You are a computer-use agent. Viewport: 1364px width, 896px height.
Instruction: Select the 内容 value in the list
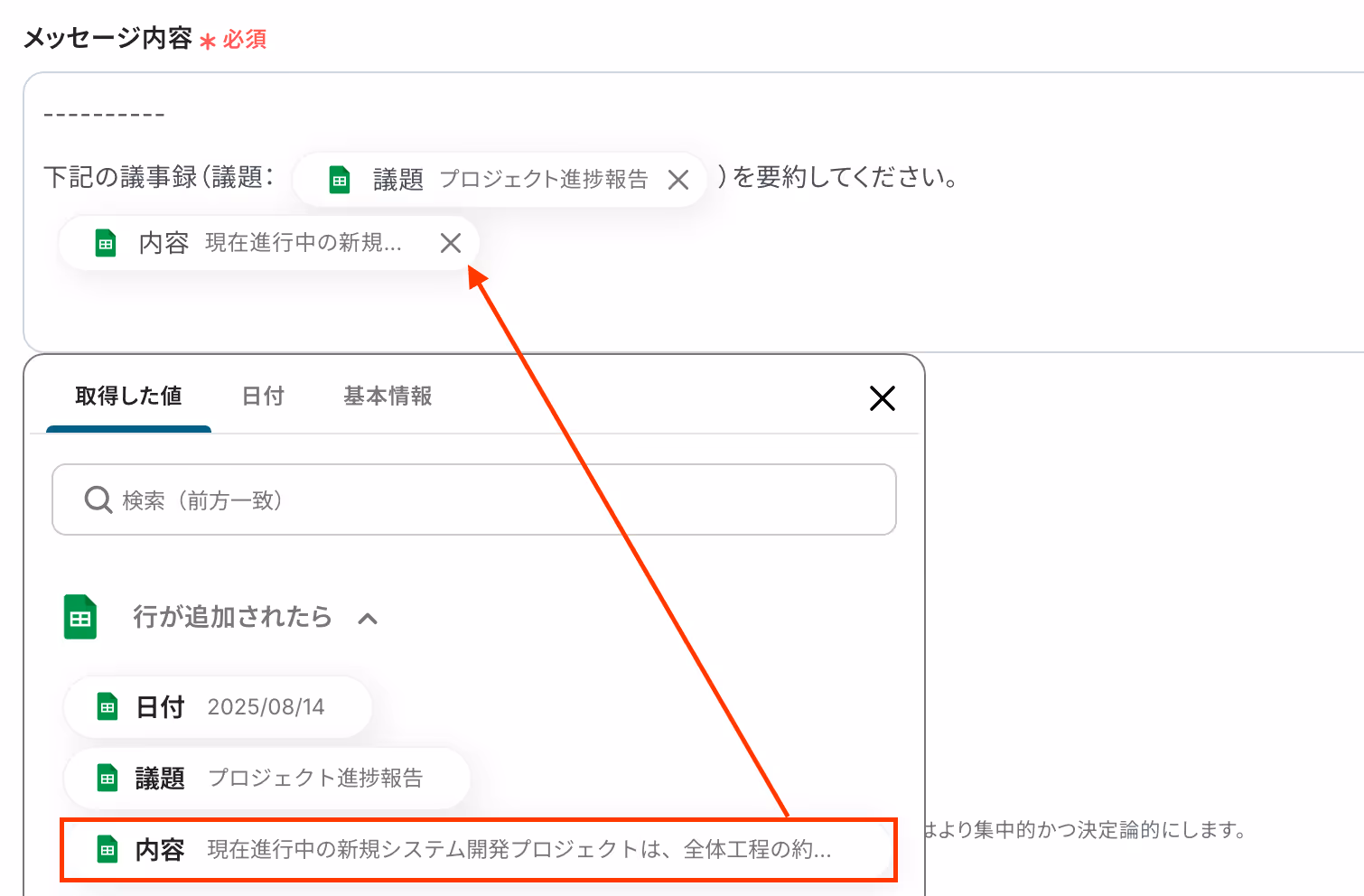[x=478, y=850]
